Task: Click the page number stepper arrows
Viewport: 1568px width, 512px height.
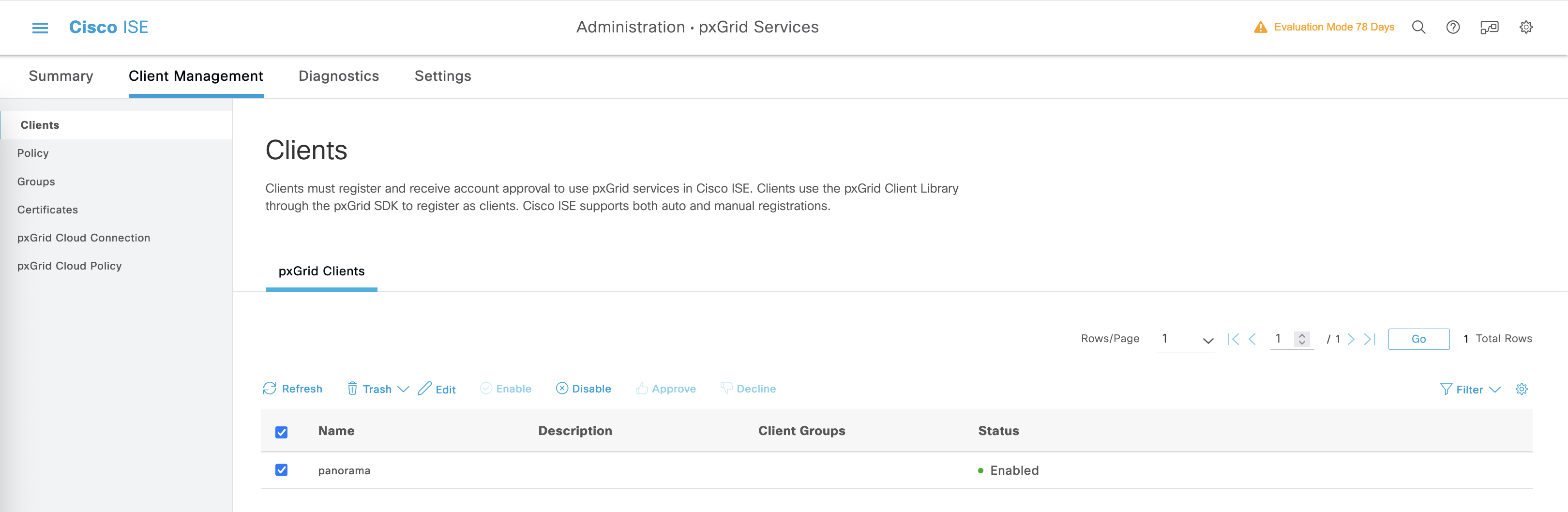Action: click(1301, 339)
